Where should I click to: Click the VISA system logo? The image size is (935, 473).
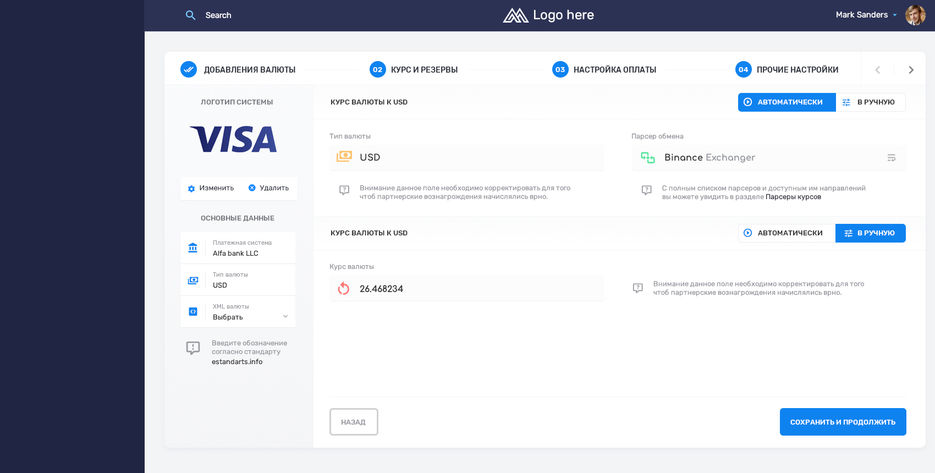point(233,139)
